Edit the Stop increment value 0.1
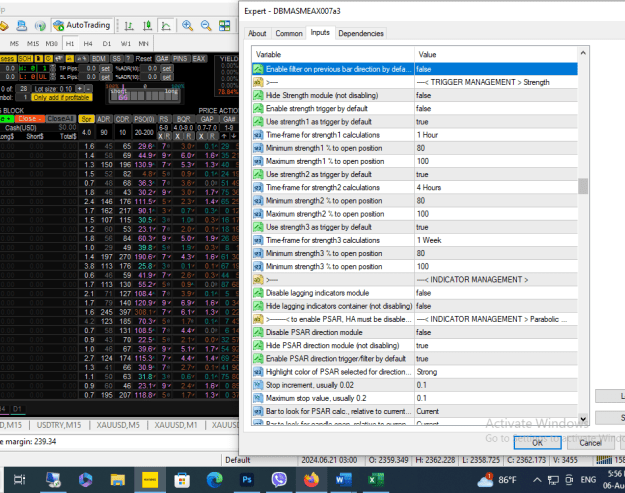 (496, 385)
